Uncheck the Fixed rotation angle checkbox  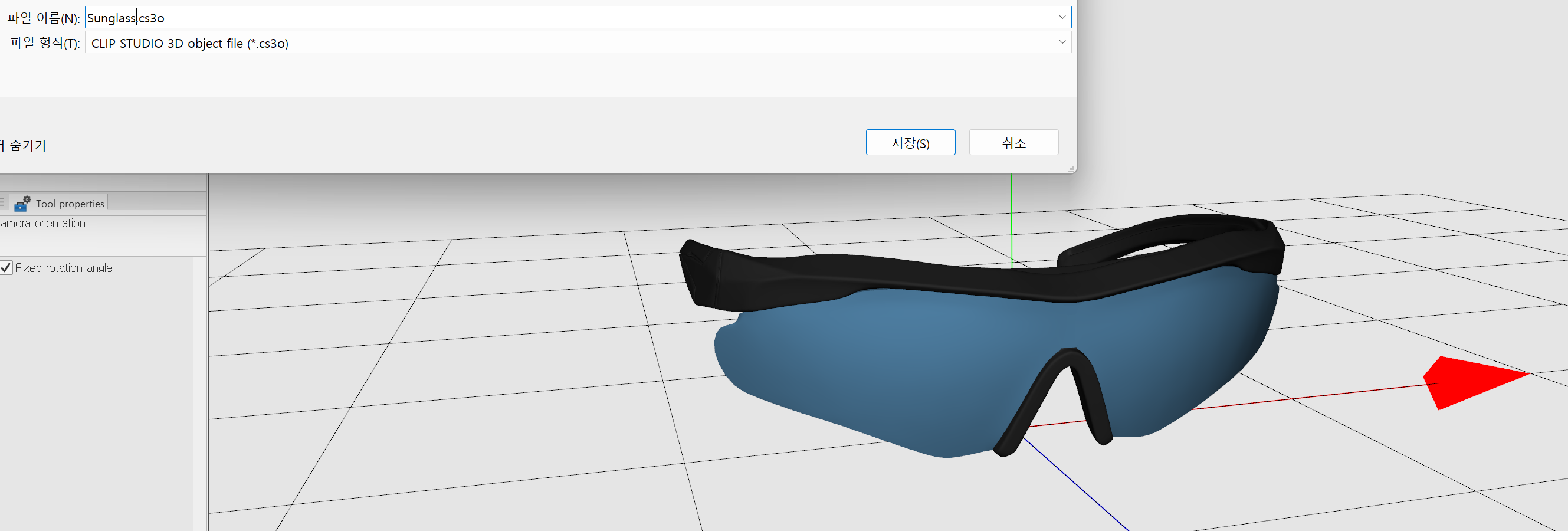pyautogui.click(x=6, y=268)
